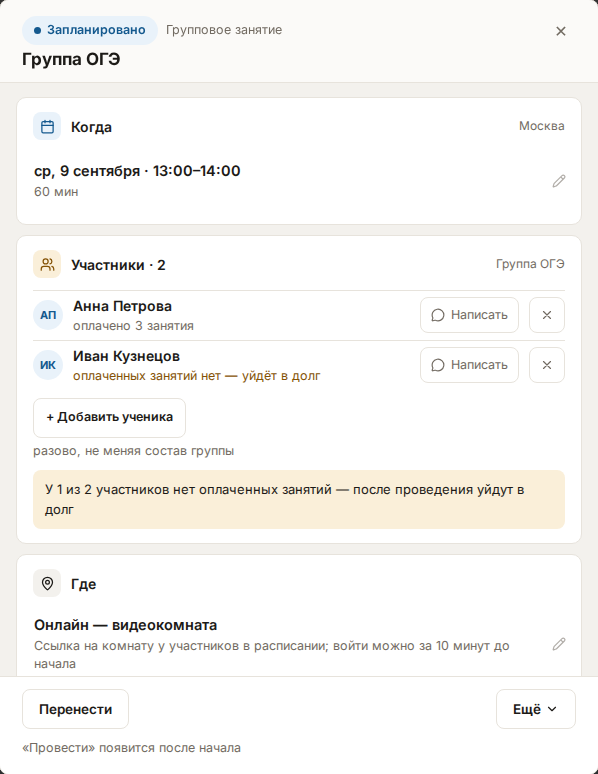Edit location with pencil icon in Где
The width and height of the screenshot is (598, 774).
pos(558,644)
